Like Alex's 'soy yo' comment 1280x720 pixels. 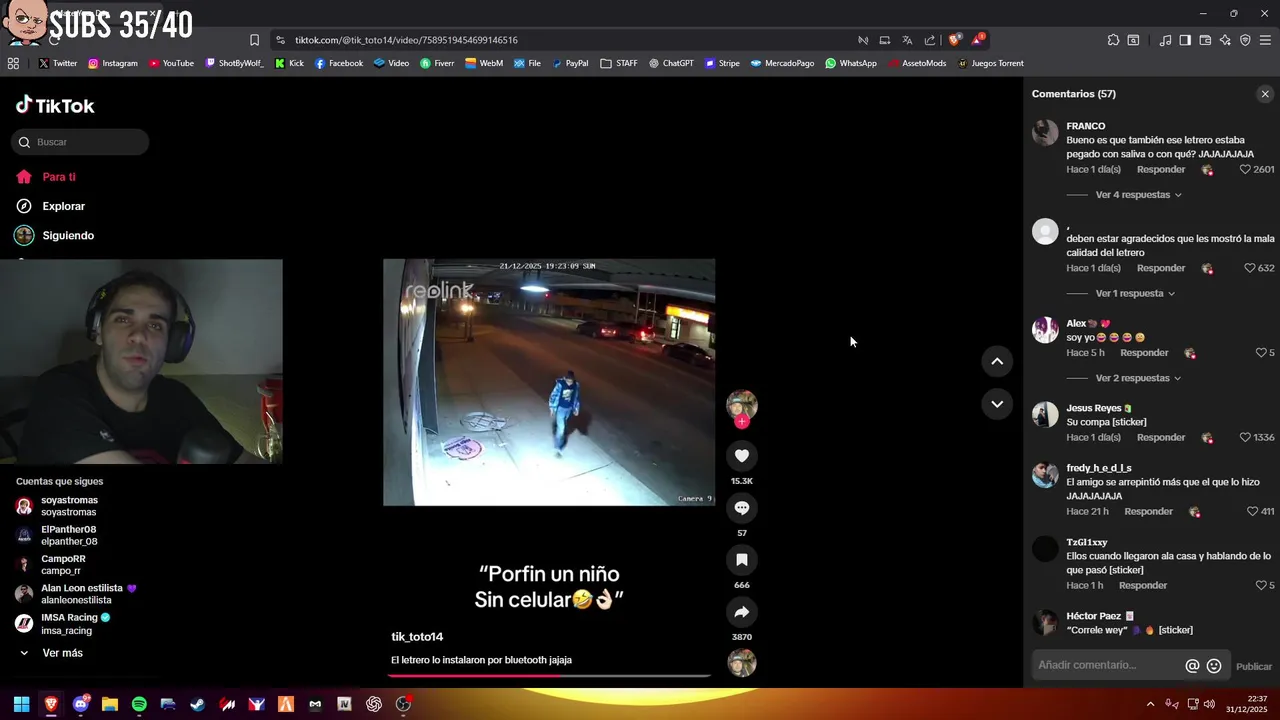coord(1261,353)
